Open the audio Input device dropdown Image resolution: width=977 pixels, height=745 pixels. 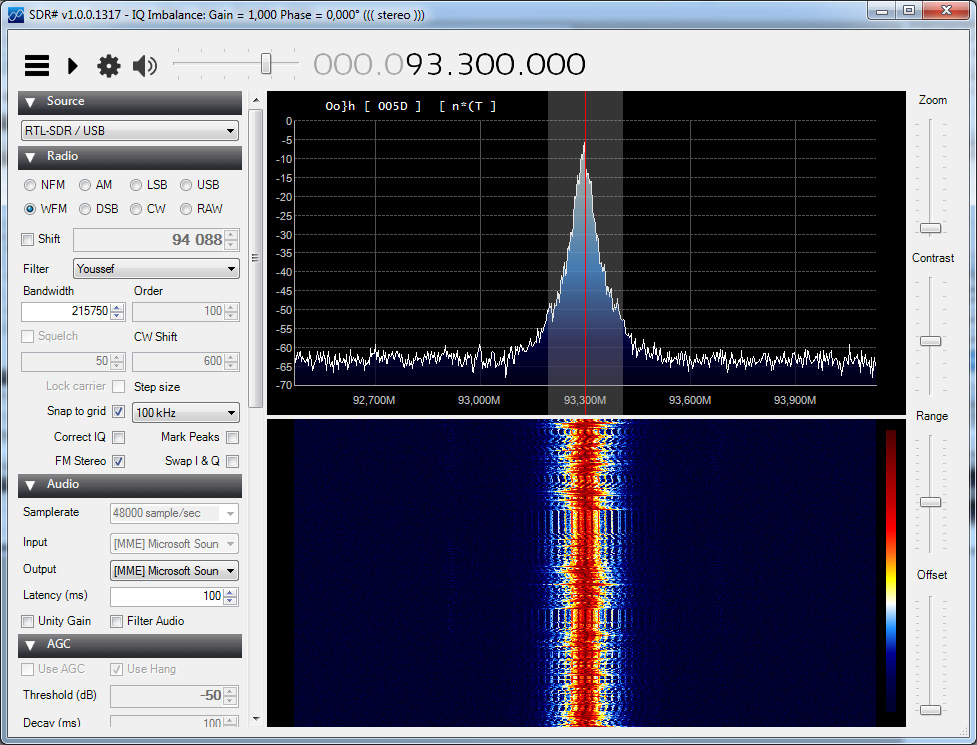pyautogui.click(x=174, y=544)
